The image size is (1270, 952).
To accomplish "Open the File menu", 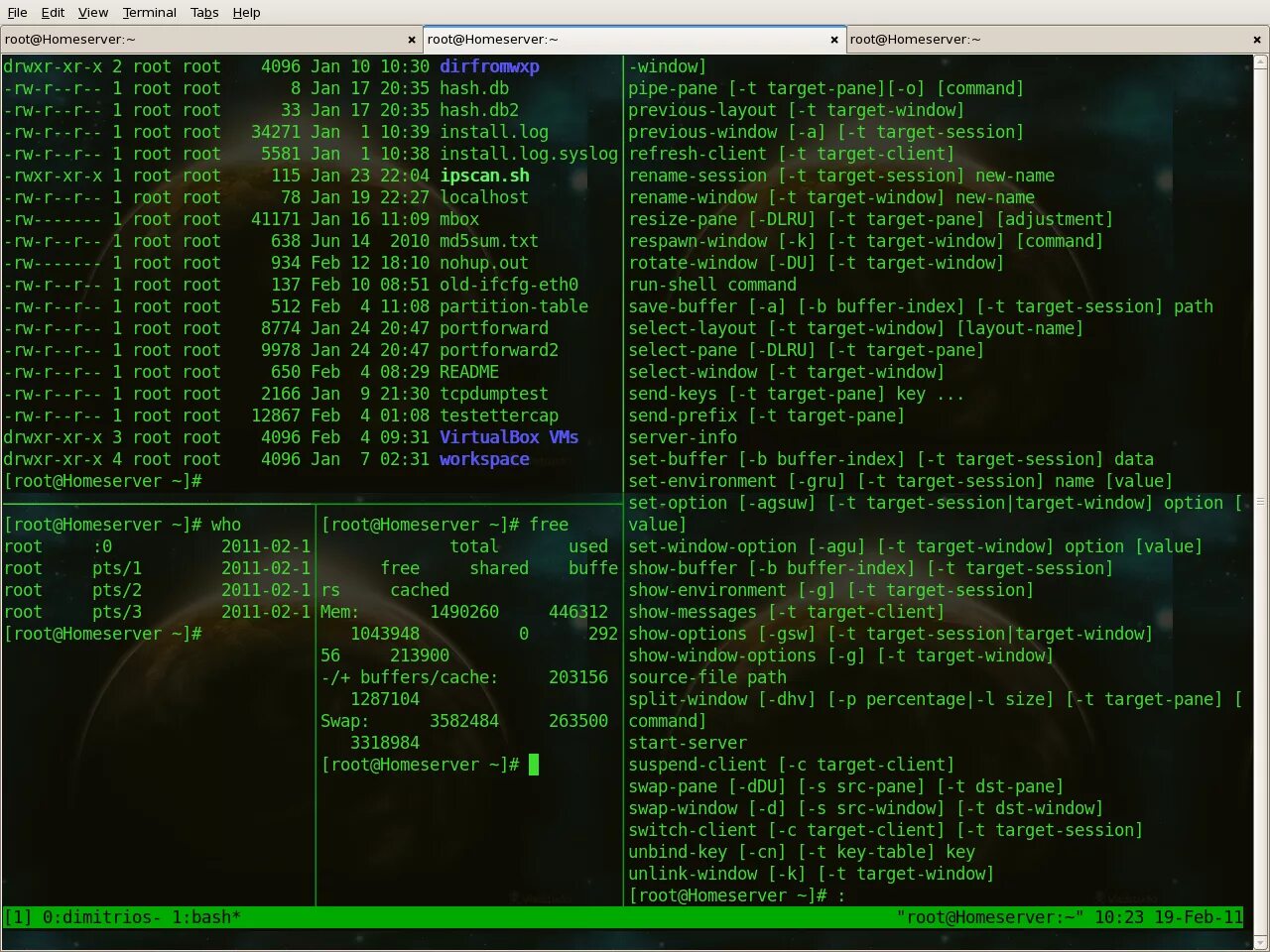I will click(17, 12).
